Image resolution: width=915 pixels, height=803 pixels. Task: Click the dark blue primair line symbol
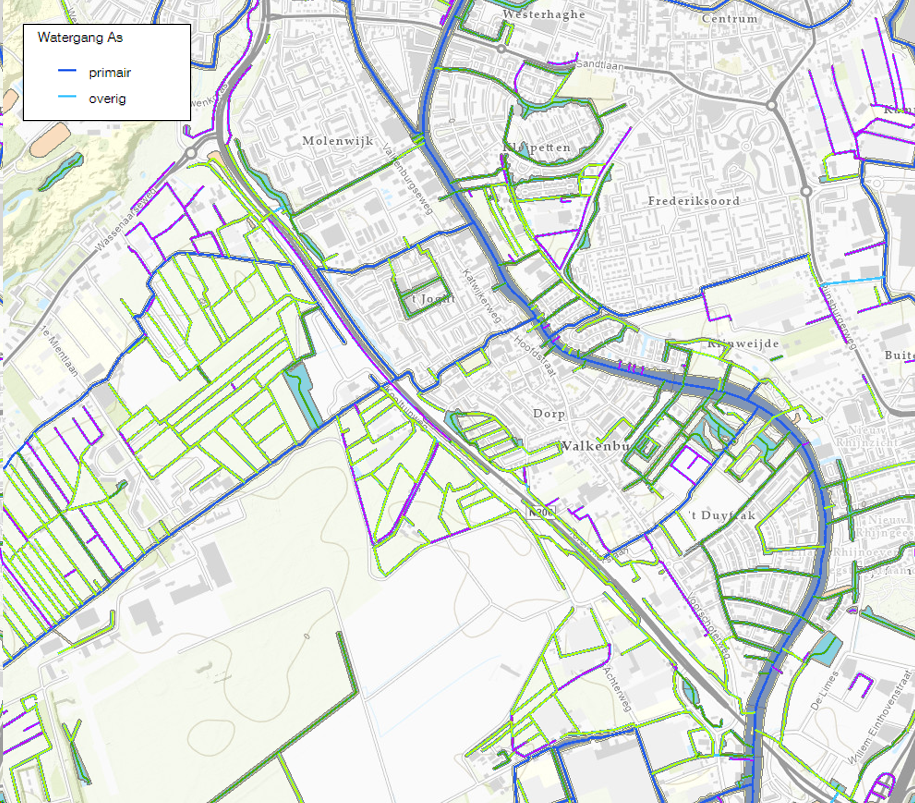coord(67,72)
